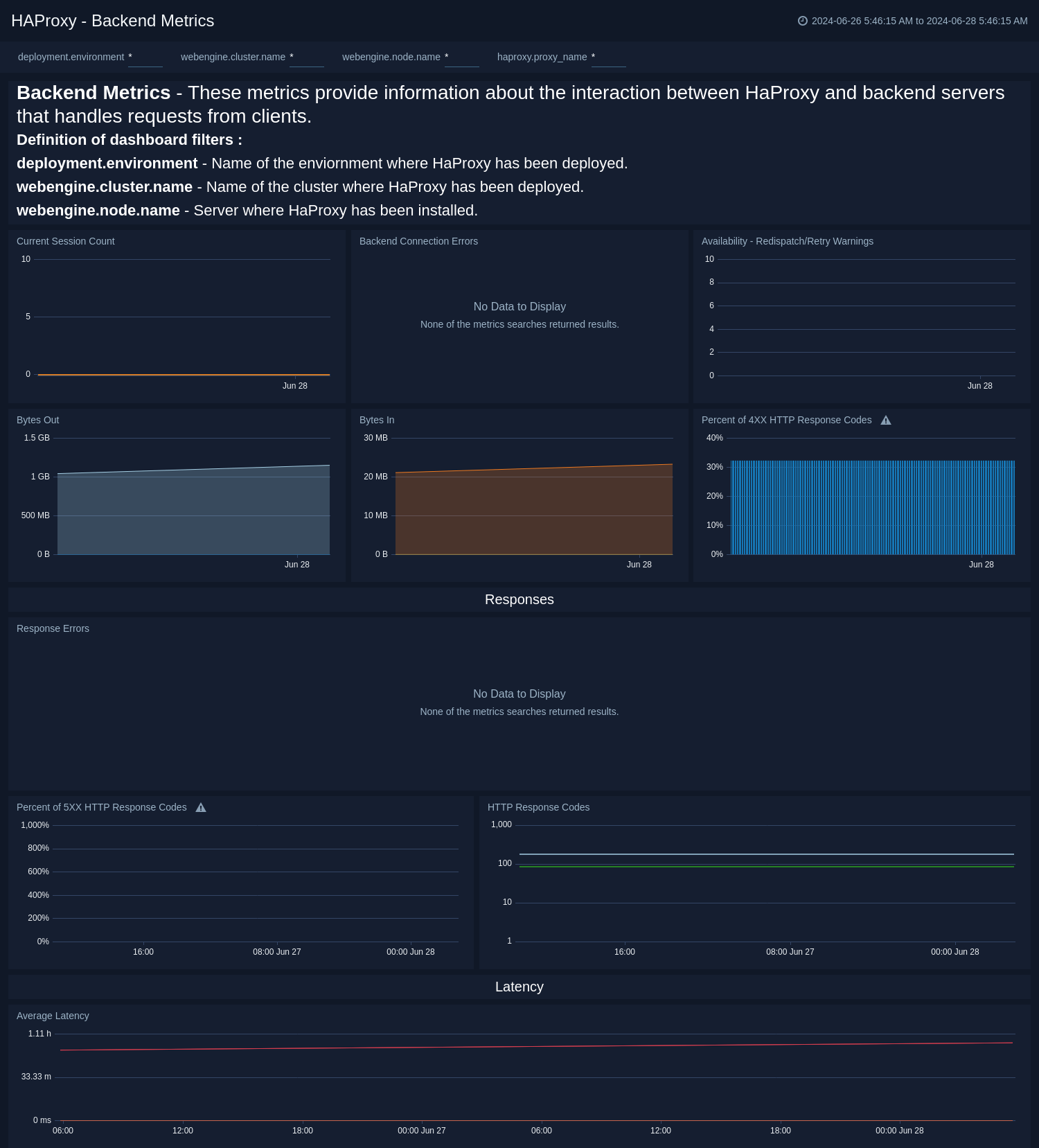1039x1148 pixels.
Task: Edit the webengine.node.name filter value
Action: (462, 58)
